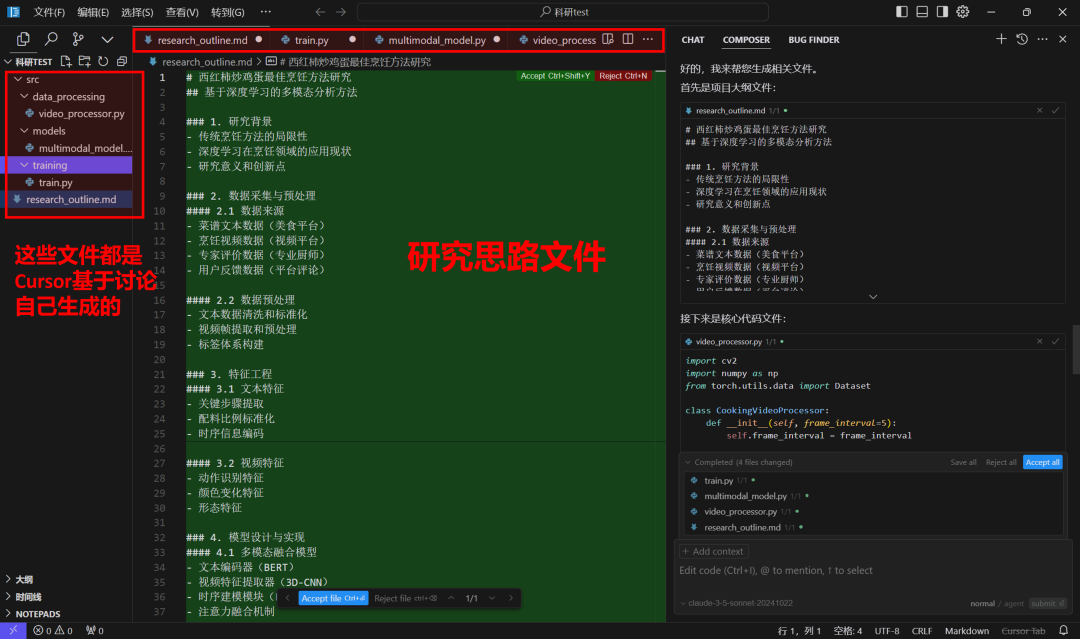The height and width of the screenshot is (639, 1080).
Task: Click the Reject Ctrl+N button
Action: click(x=624, y=76)
